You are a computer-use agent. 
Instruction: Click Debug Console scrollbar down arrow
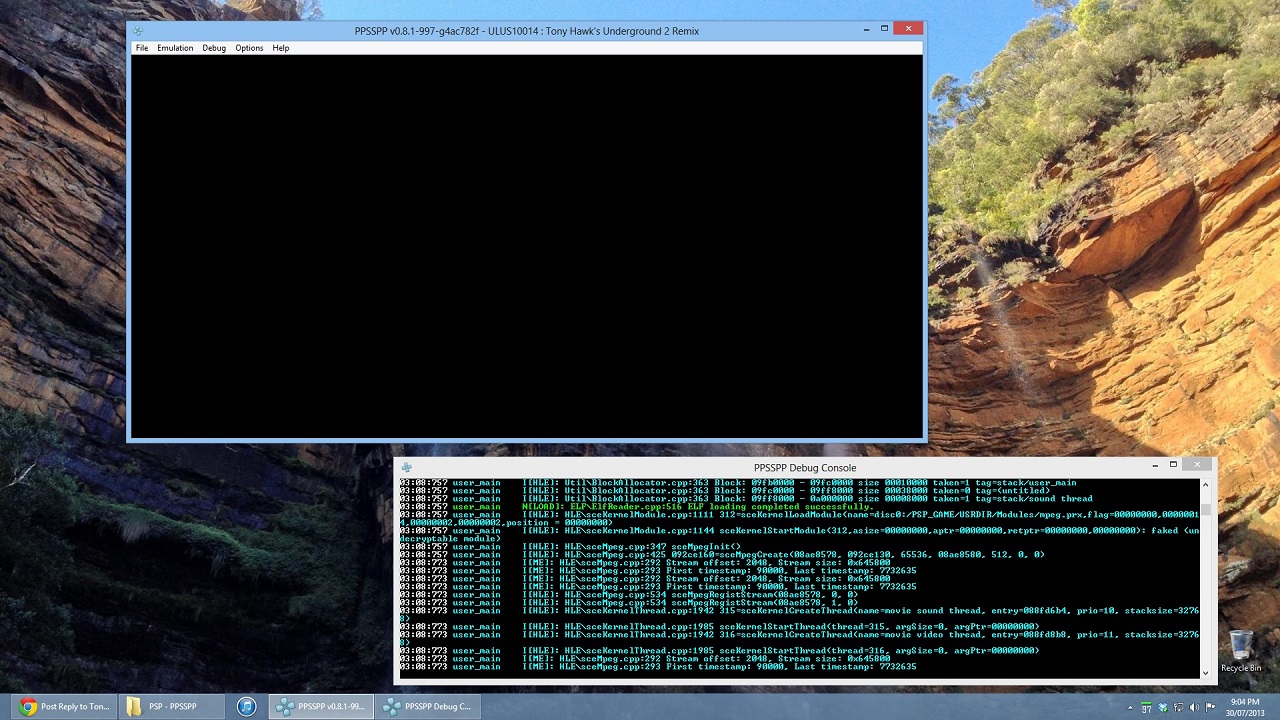coord(1205,672)
